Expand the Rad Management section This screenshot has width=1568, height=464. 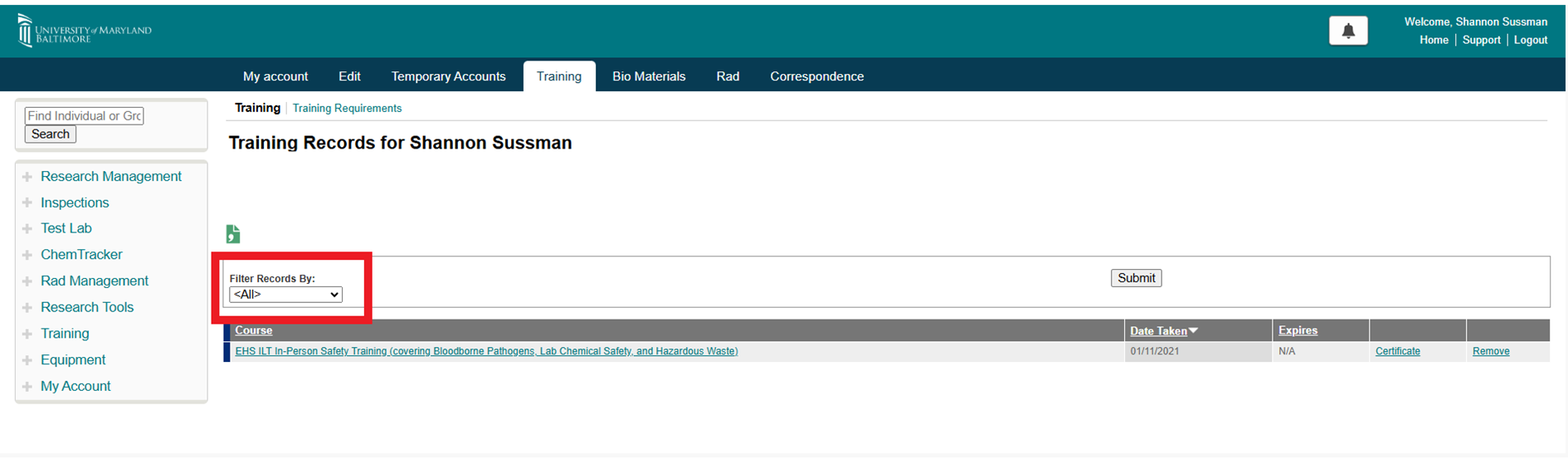27,281
